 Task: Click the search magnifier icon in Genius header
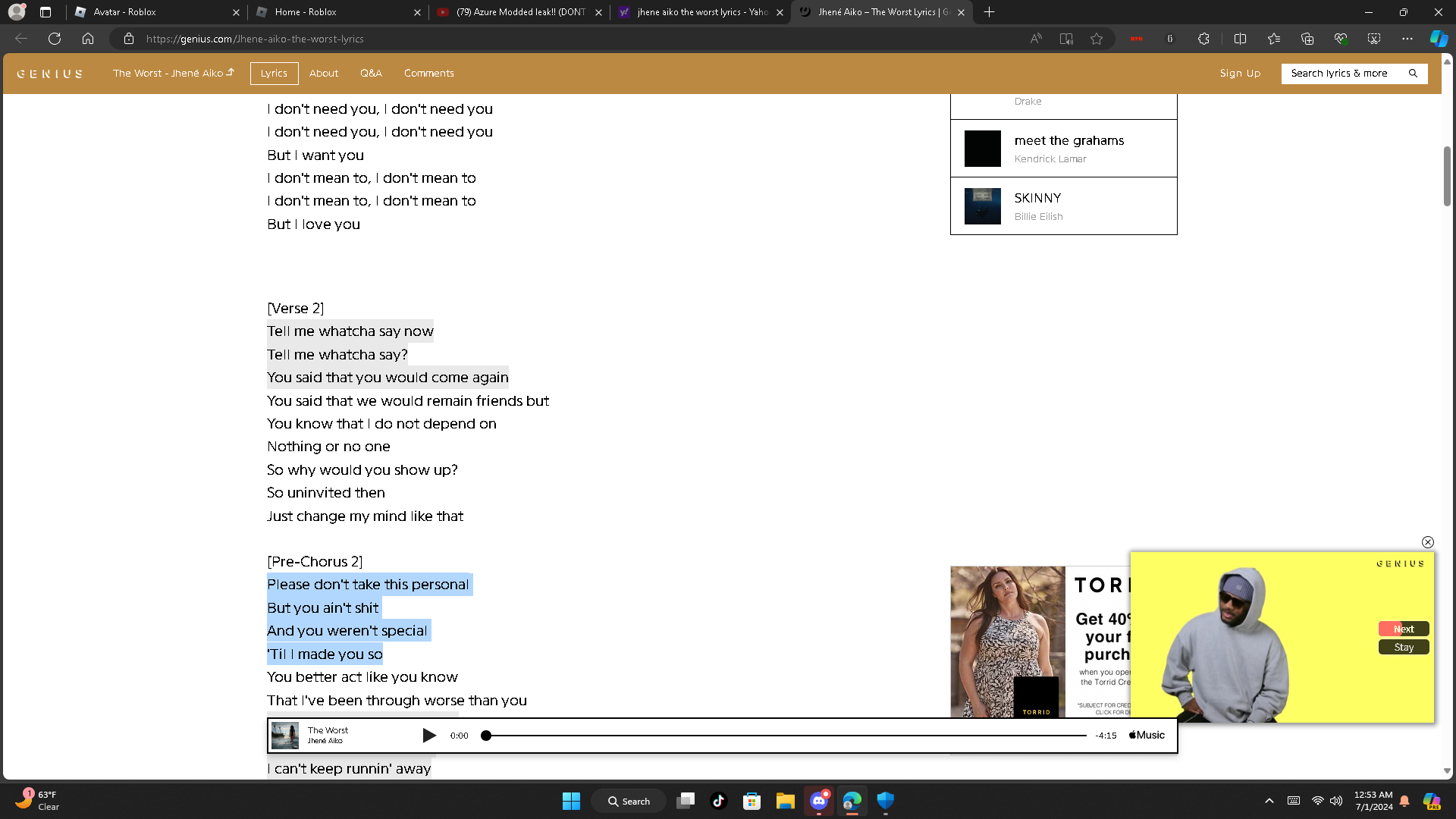(x=1413, y=74)
